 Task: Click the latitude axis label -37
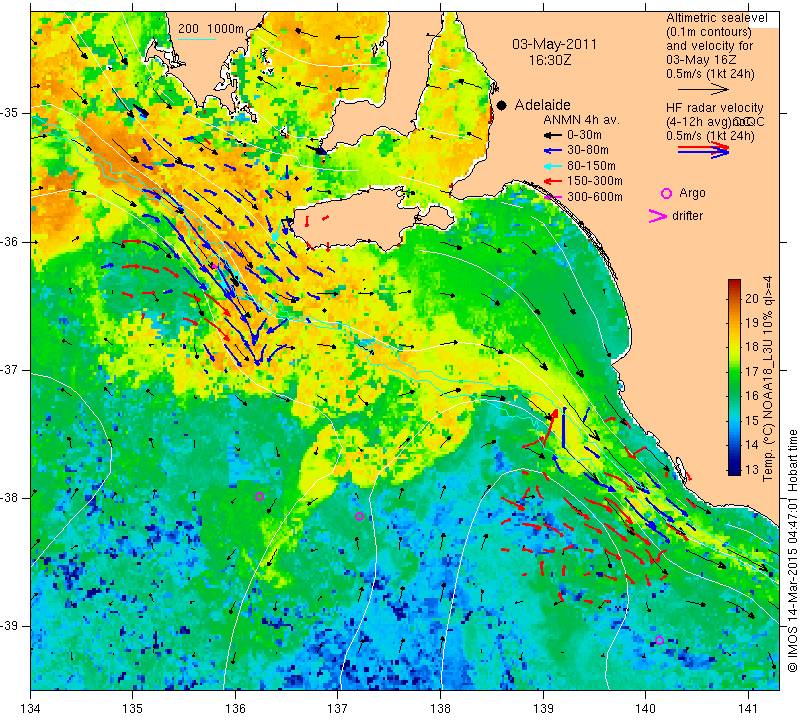10,369
